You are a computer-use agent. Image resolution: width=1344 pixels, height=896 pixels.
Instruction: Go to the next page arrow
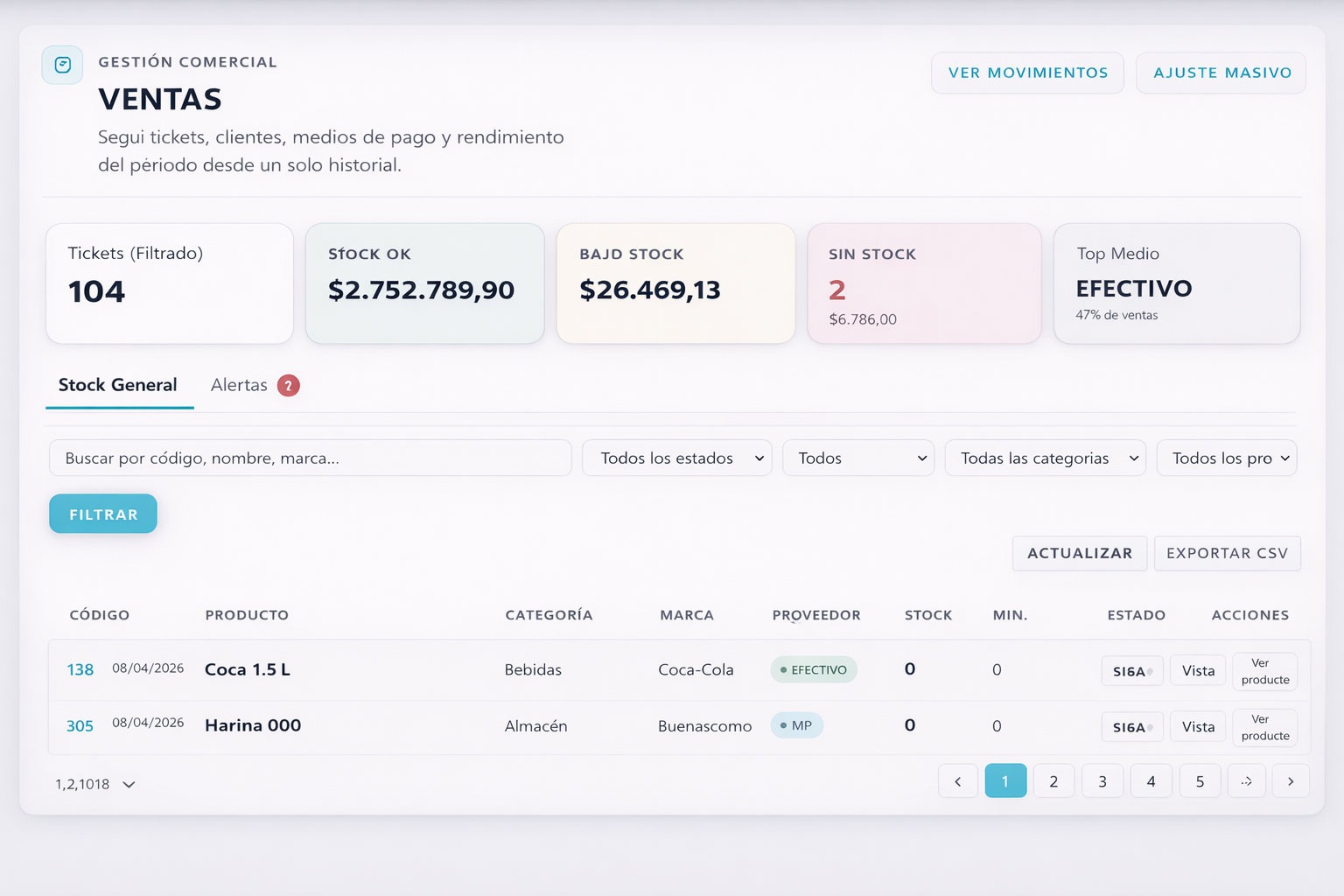1291,781
